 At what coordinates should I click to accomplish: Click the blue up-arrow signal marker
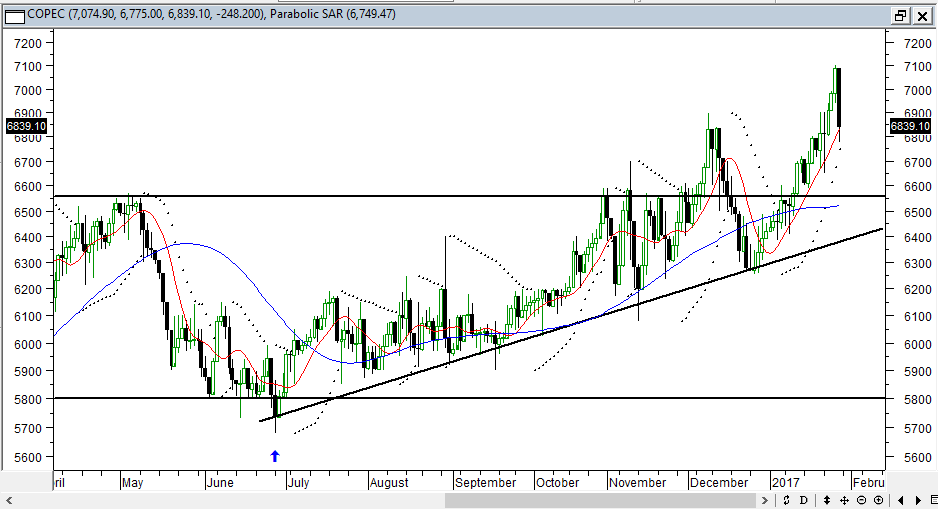[275, 456]
